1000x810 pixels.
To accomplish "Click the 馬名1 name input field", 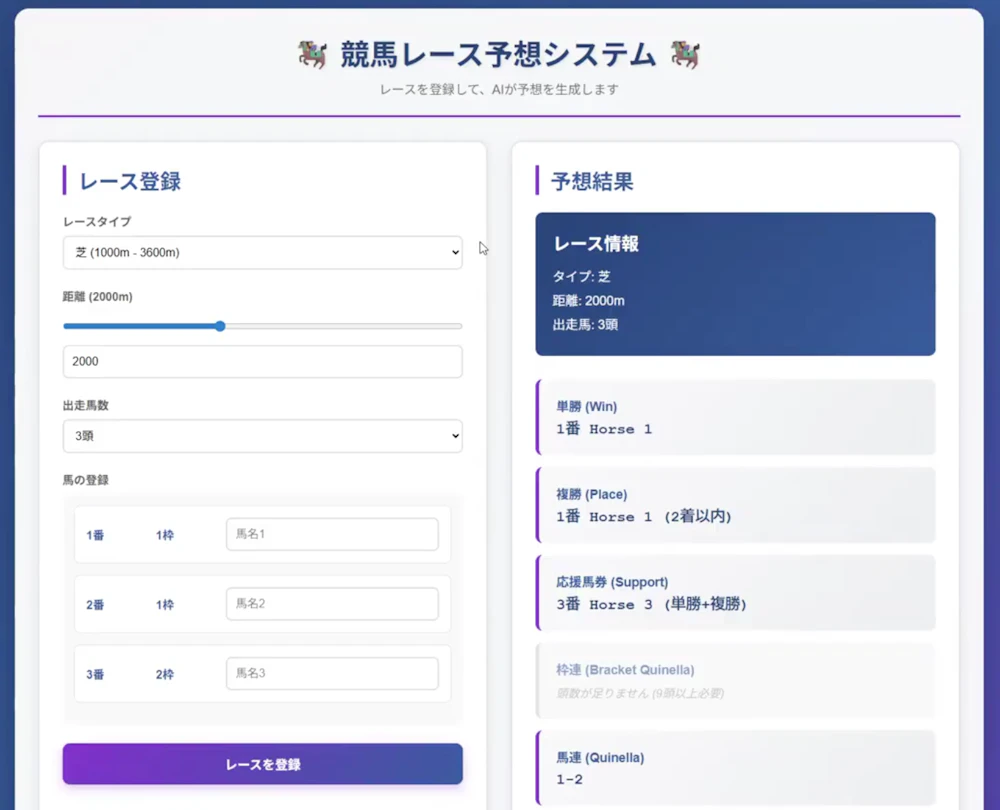I will 332,534.
